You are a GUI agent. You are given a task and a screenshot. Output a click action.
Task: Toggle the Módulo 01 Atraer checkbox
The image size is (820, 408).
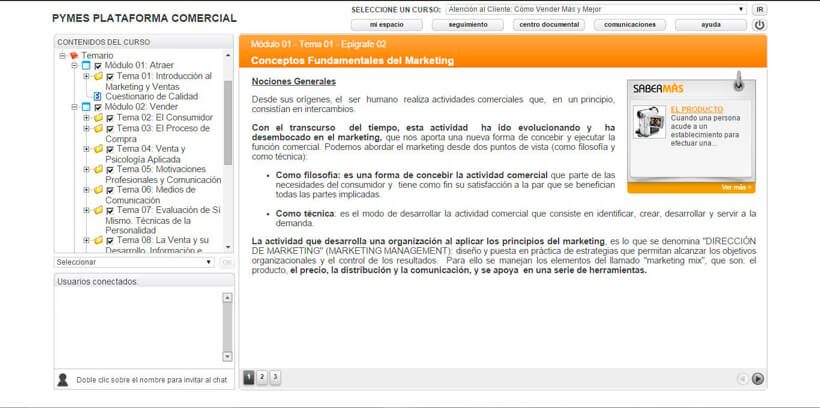98,66
